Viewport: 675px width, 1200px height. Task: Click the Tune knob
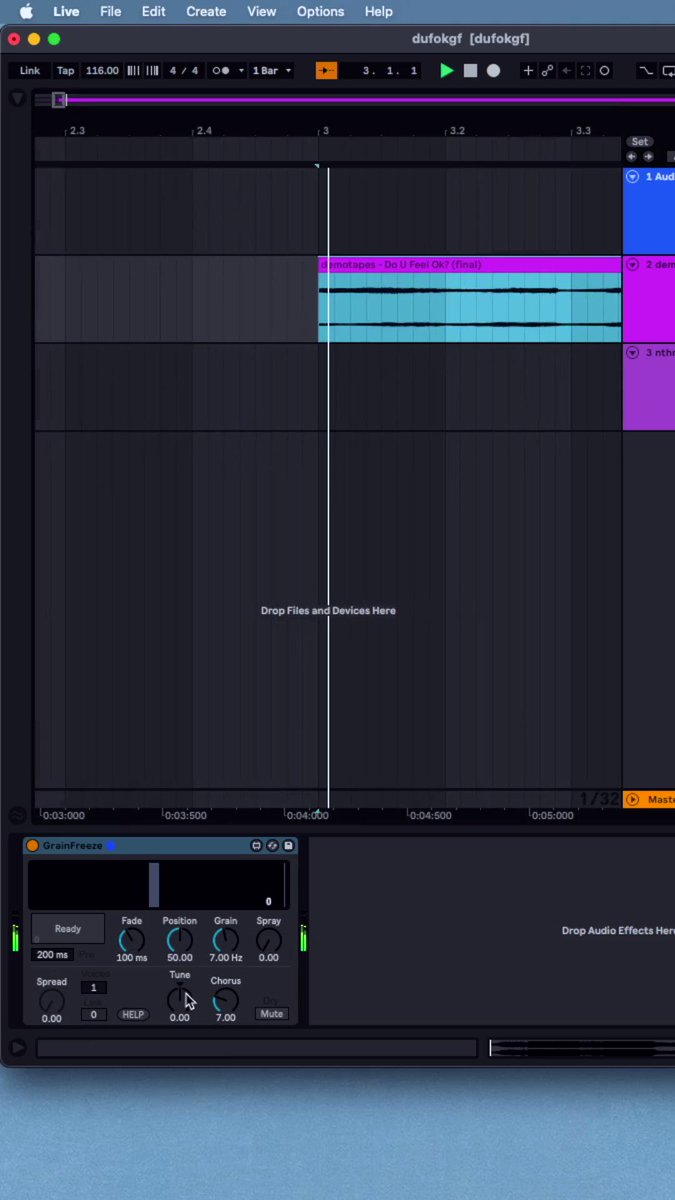(x=179, y=998)
